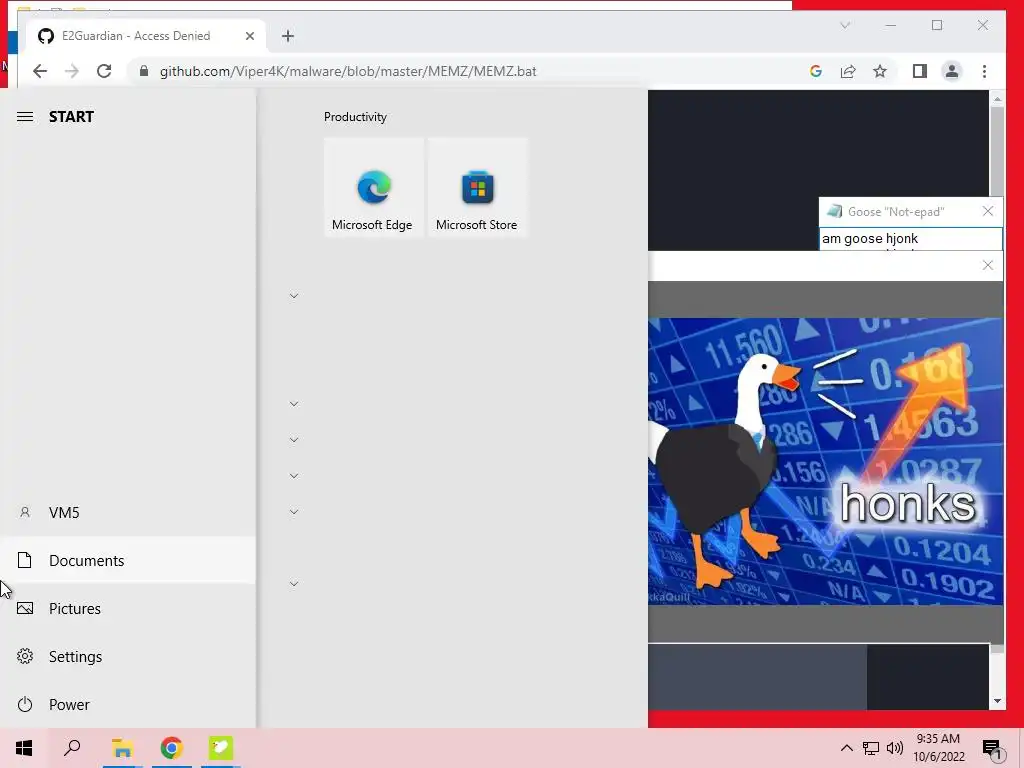Toggle Chrome side panel
The height and width of the screenshot is (768, 1024).
click(x=920, y=71)
